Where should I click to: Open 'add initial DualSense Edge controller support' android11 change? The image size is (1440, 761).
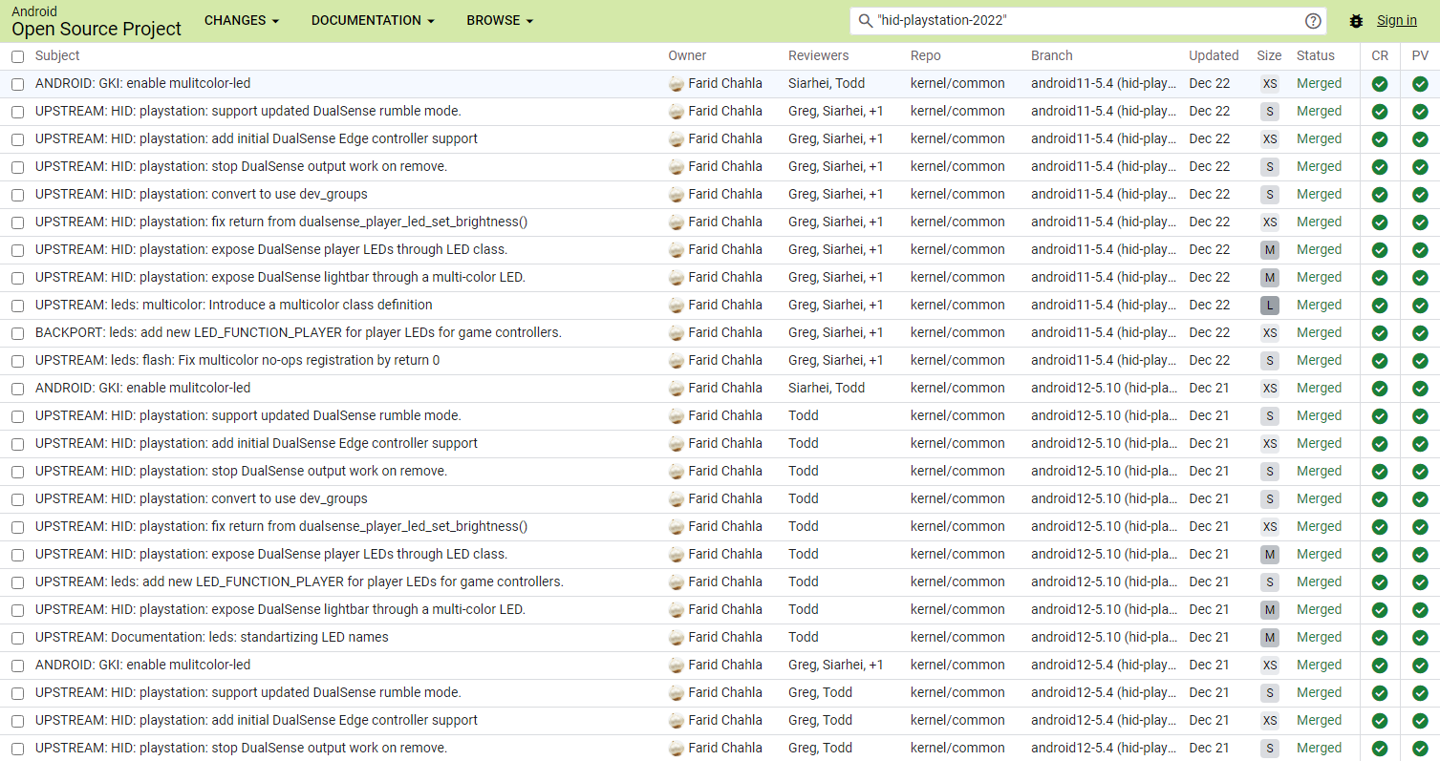(x=256, y=139)
